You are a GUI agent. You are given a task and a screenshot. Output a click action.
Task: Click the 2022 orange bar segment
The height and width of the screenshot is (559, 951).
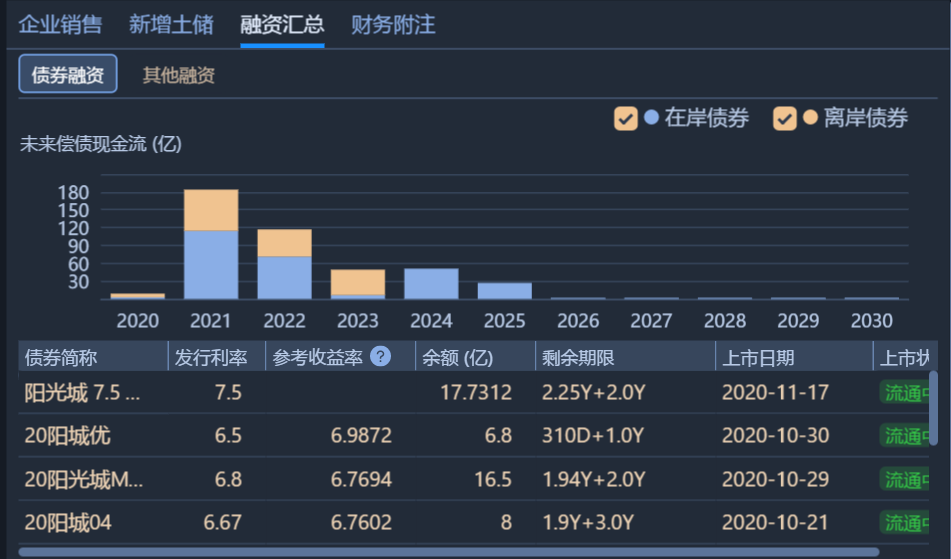tap(284, 243)
